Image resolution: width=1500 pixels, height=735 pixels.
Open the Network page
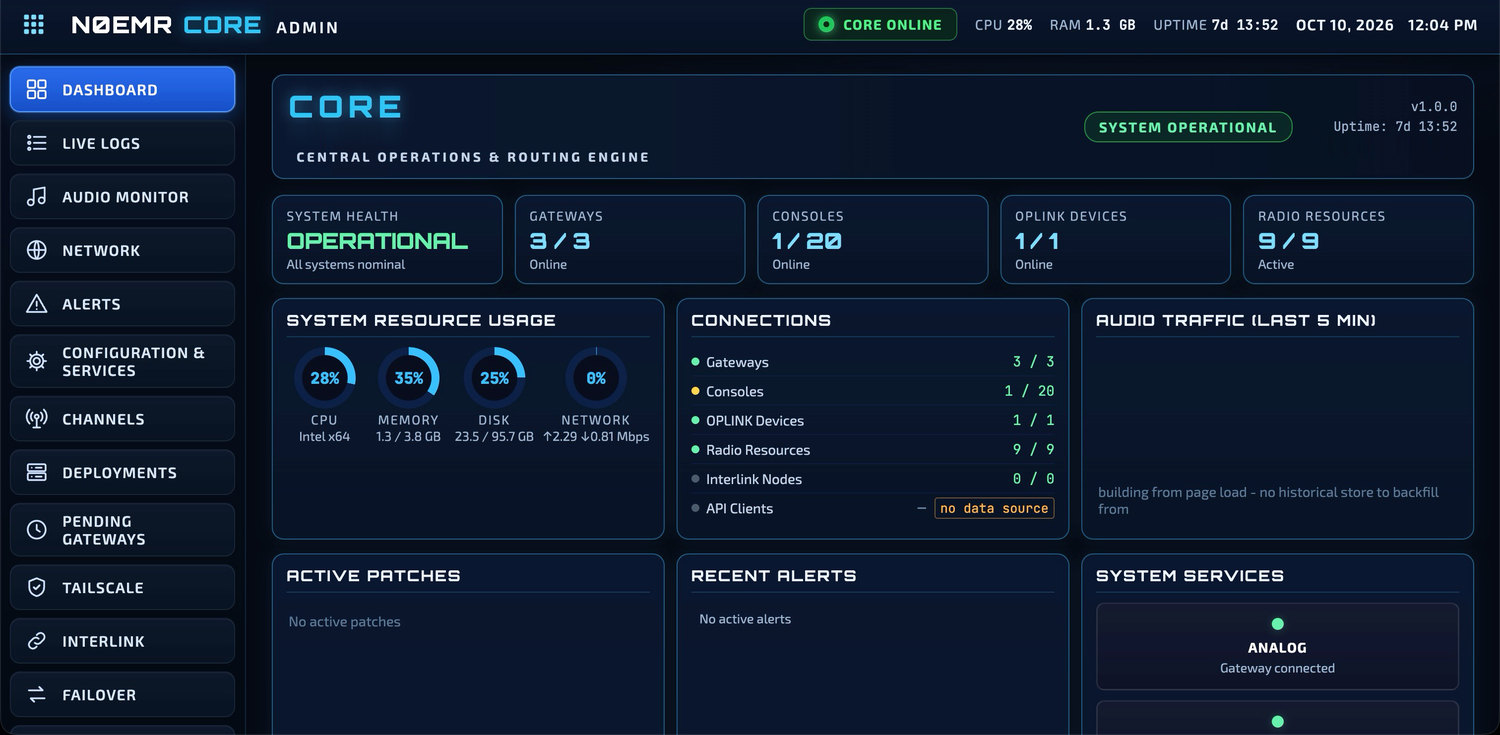click(123, 250)
